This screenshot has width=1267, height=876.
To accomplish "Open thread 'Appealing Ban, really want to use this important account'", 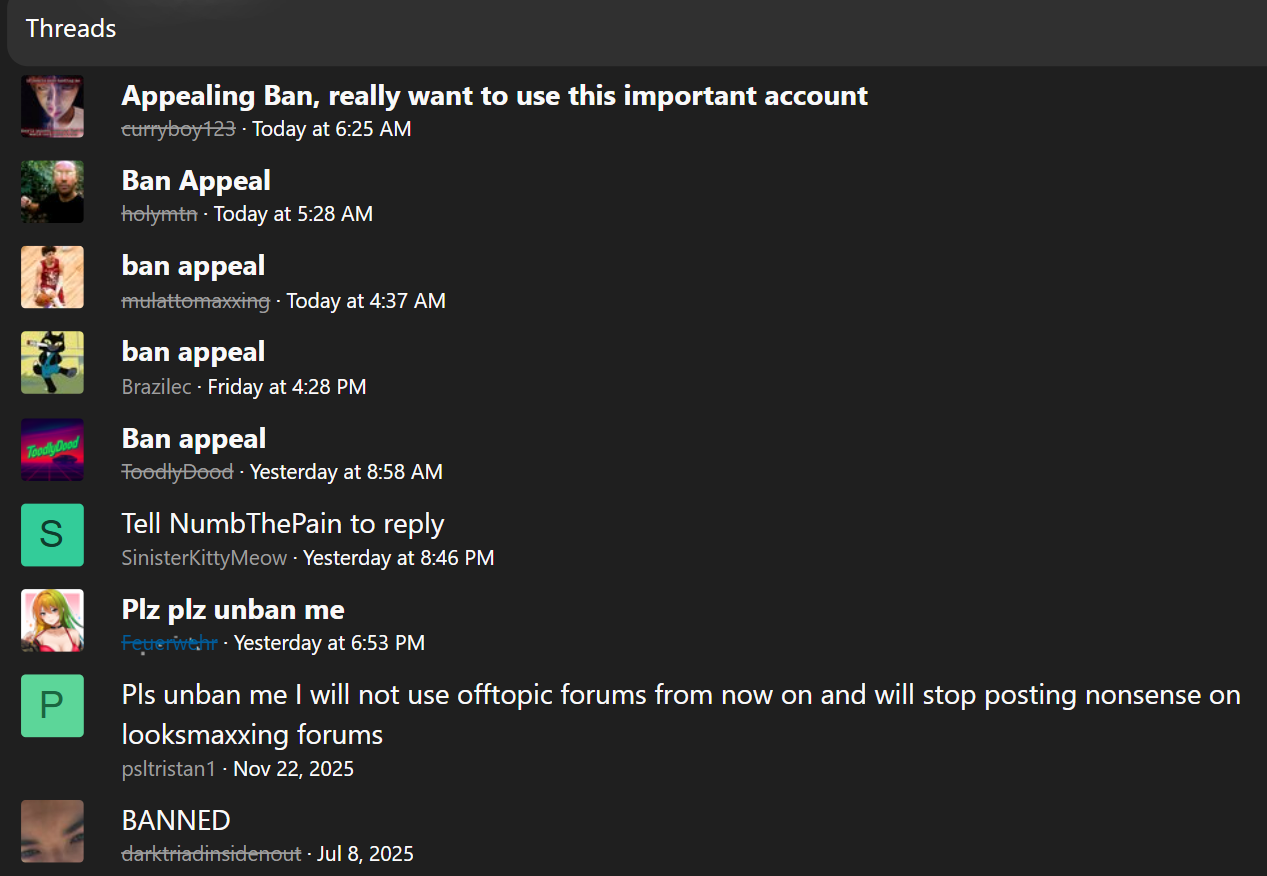I will [494, 96].
